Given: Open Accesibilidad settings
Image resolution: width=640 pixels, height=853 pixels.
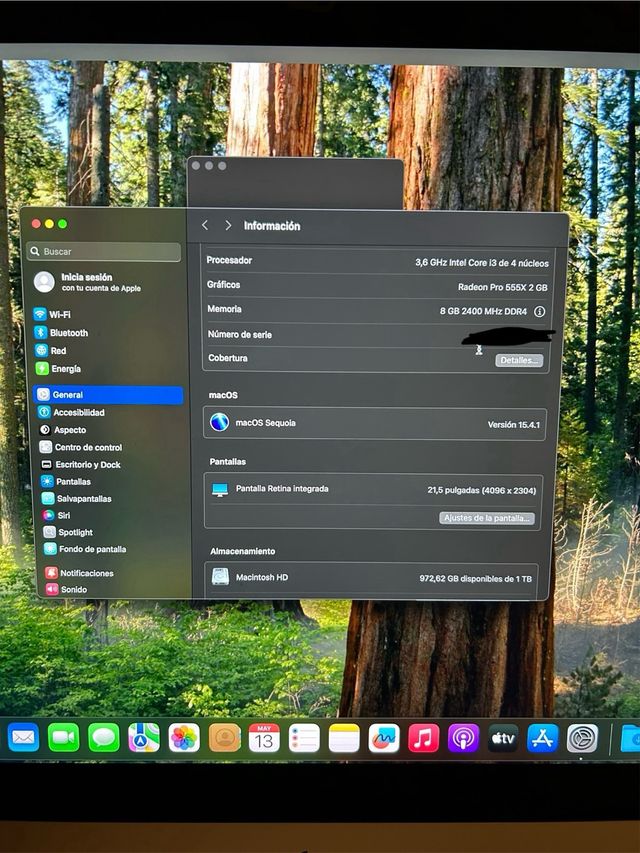Looking at the screenshot, I should (x=108, y=412).
